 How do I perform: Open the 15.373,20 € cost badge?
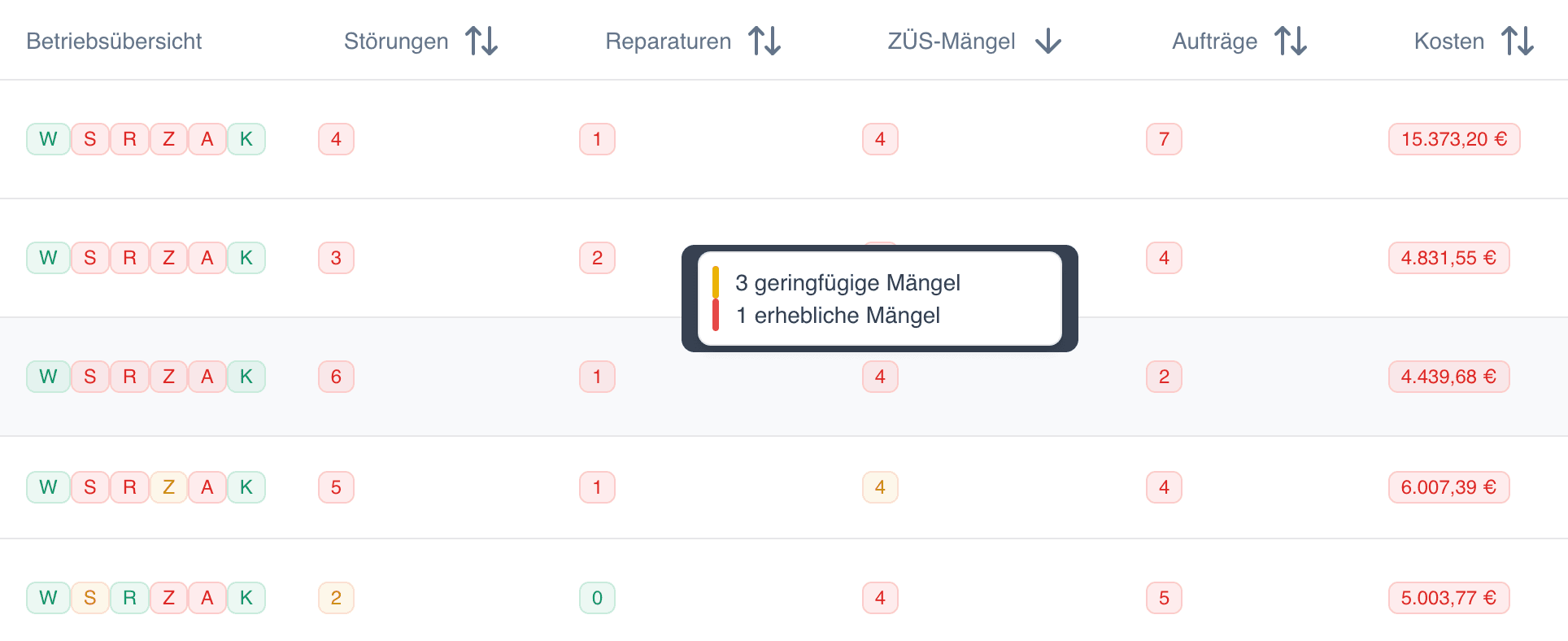[1453, 139]
